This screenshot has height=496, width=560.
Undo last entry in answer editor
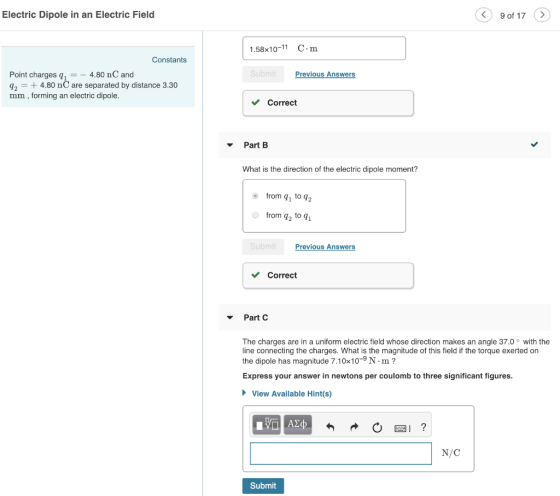[x=330, y=427]
